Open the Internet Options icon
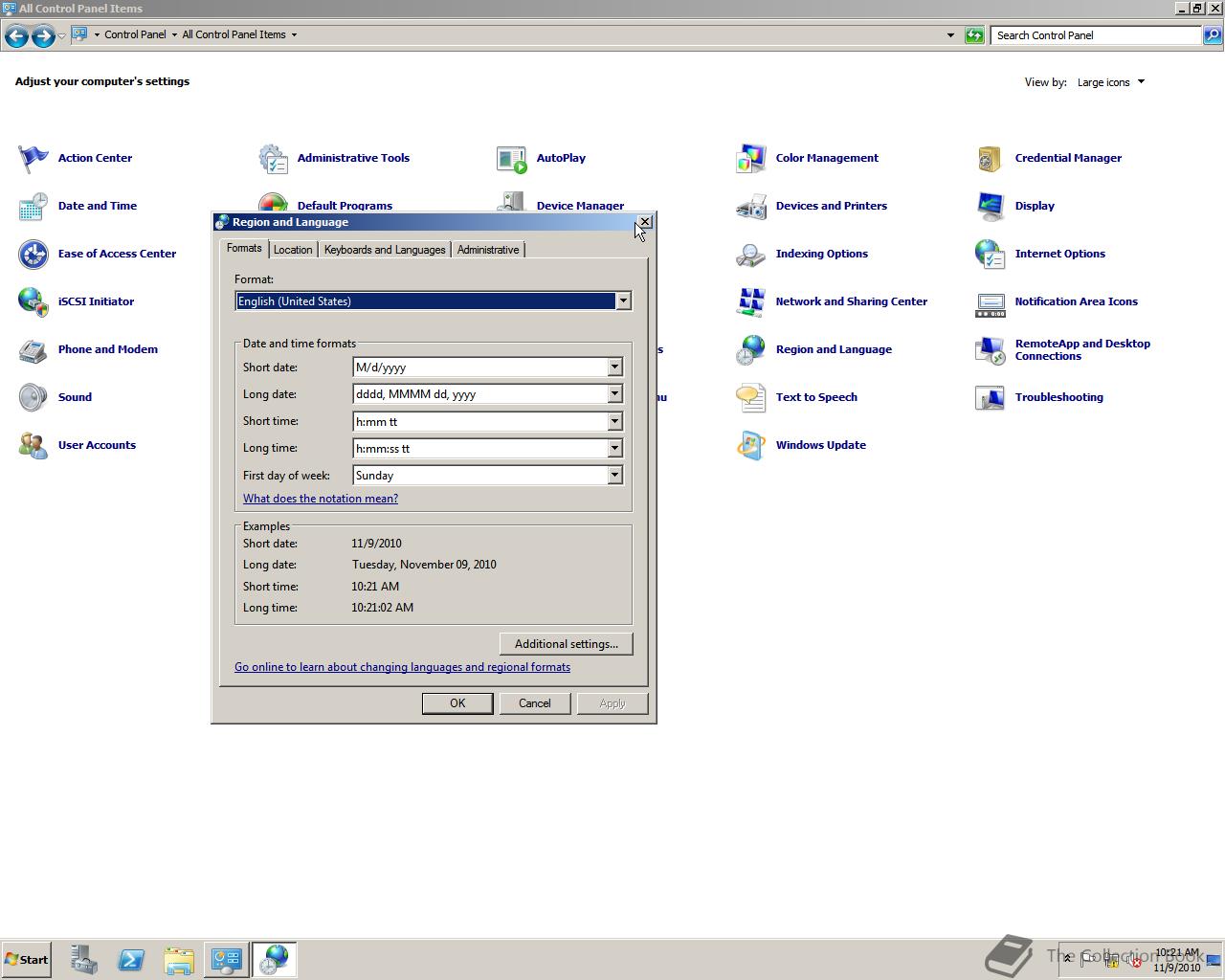Image resolution: width=1225 pixels, height=980 pixels. coord(991,254)
